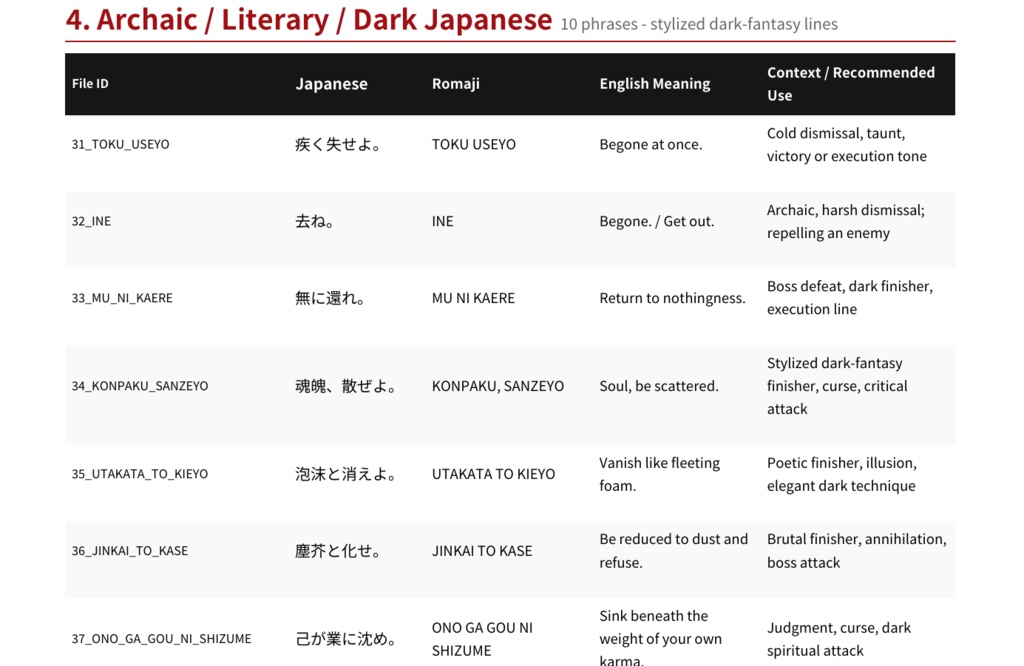The image size is (1024, 666).
Task: Click the context "Brutal finisher, annihilation, boss attack"
Action: 857,551
